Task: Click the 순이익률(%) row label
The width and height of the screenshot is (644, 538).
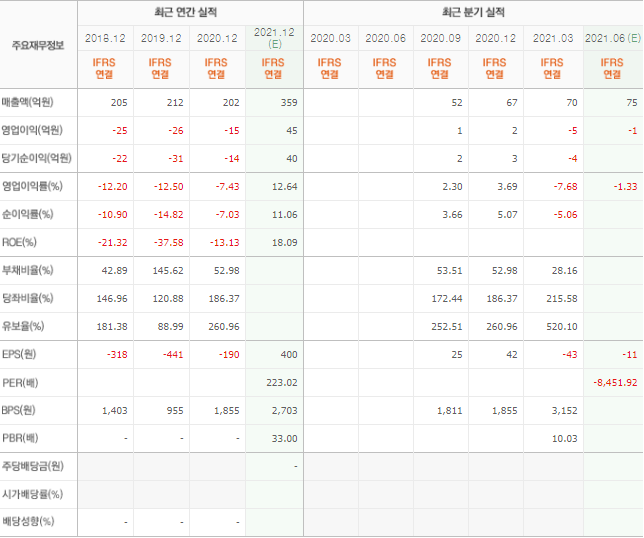Action: (28, 214)
